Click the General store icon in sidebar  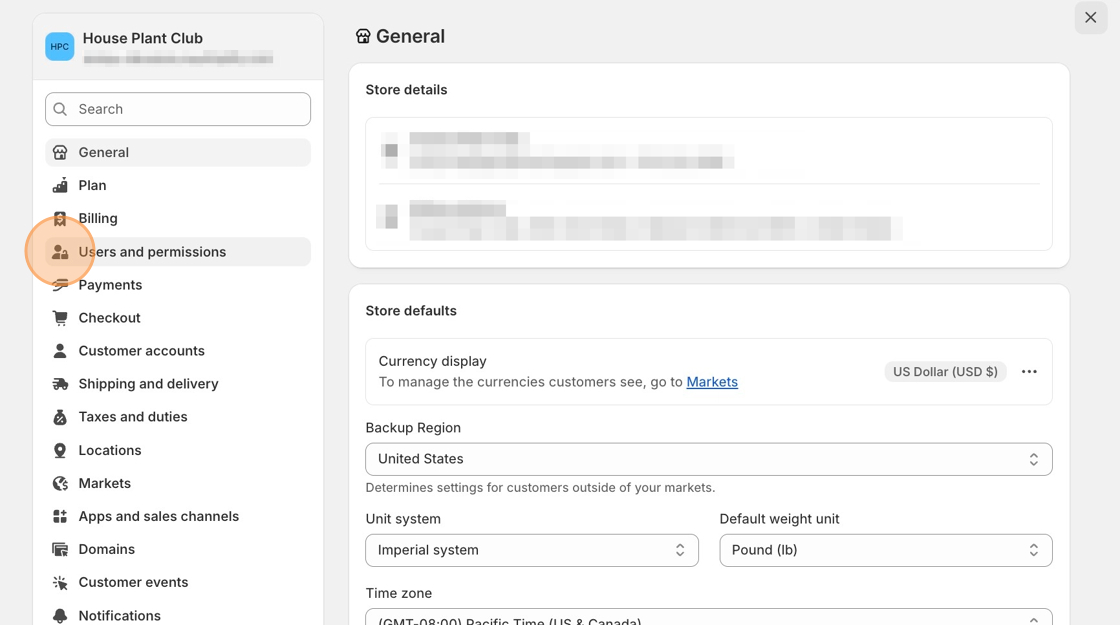(60, 153)
